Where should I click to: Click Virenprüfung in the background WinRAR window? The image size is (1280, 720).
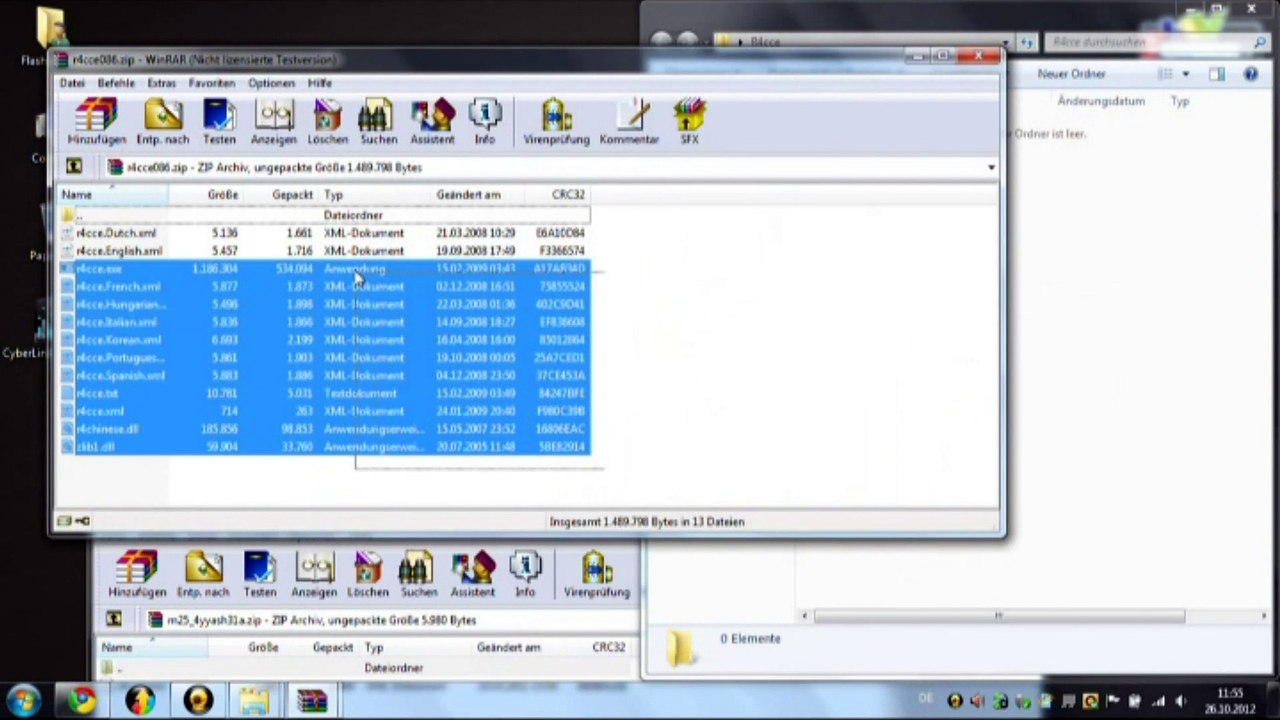coord(596,574)
